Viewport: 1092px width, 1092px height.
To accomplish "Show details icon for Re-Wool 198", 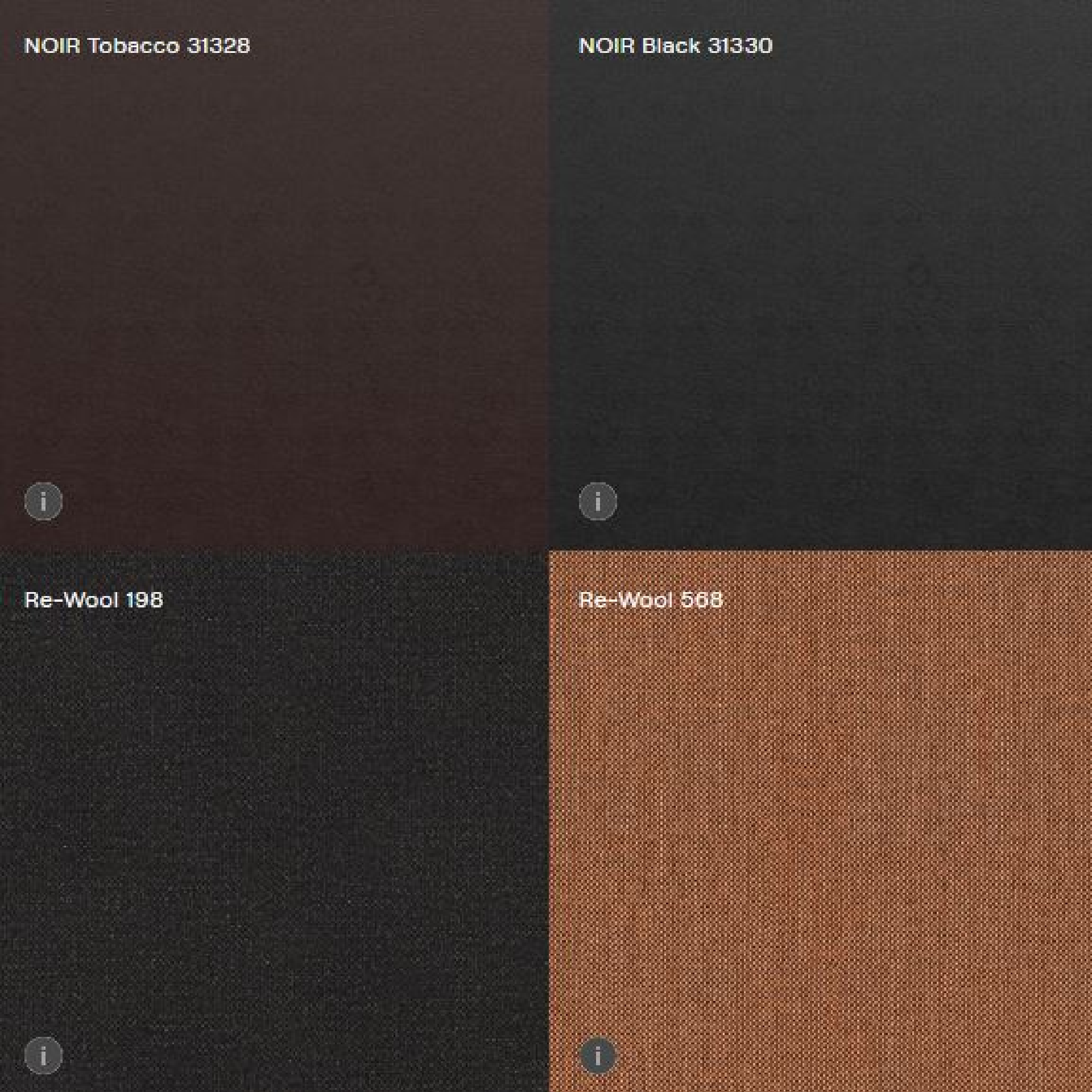I will (43, 1056).
